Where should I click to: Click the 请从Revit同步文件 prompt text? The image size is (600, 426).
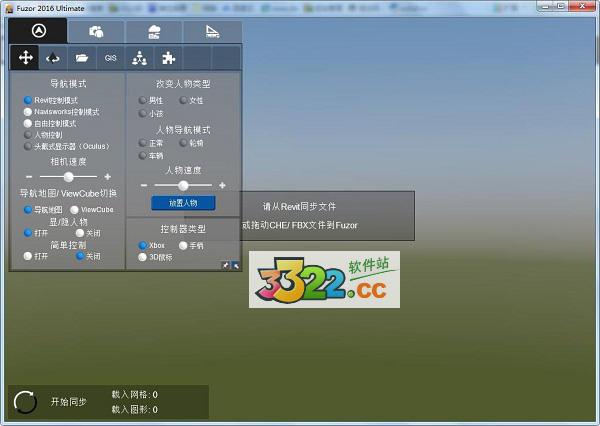click(299, 207)
